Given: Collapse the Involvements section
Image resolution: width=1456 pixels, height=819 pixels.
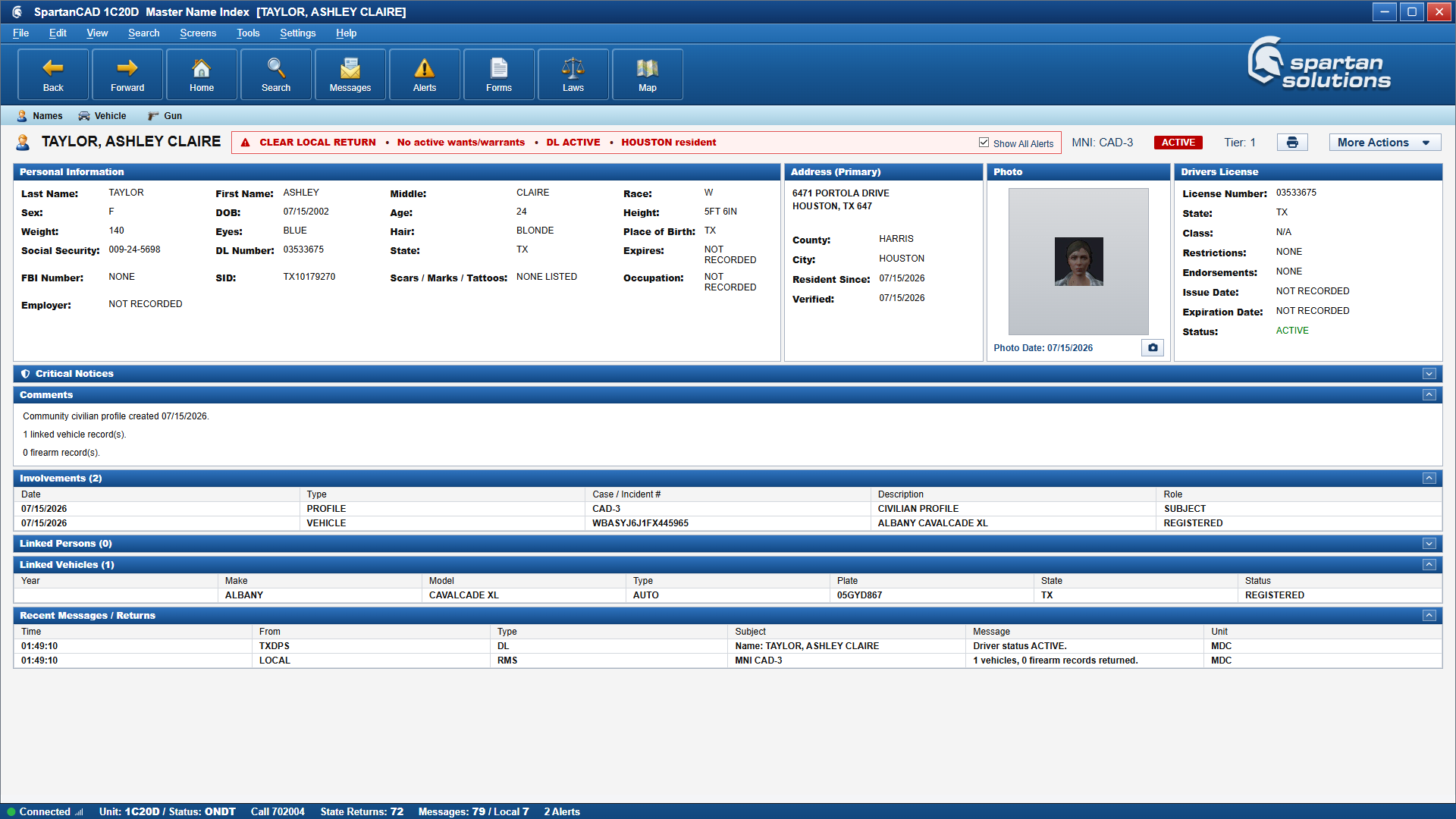Looking at the screenshot, I should (x=1429, y=479).
